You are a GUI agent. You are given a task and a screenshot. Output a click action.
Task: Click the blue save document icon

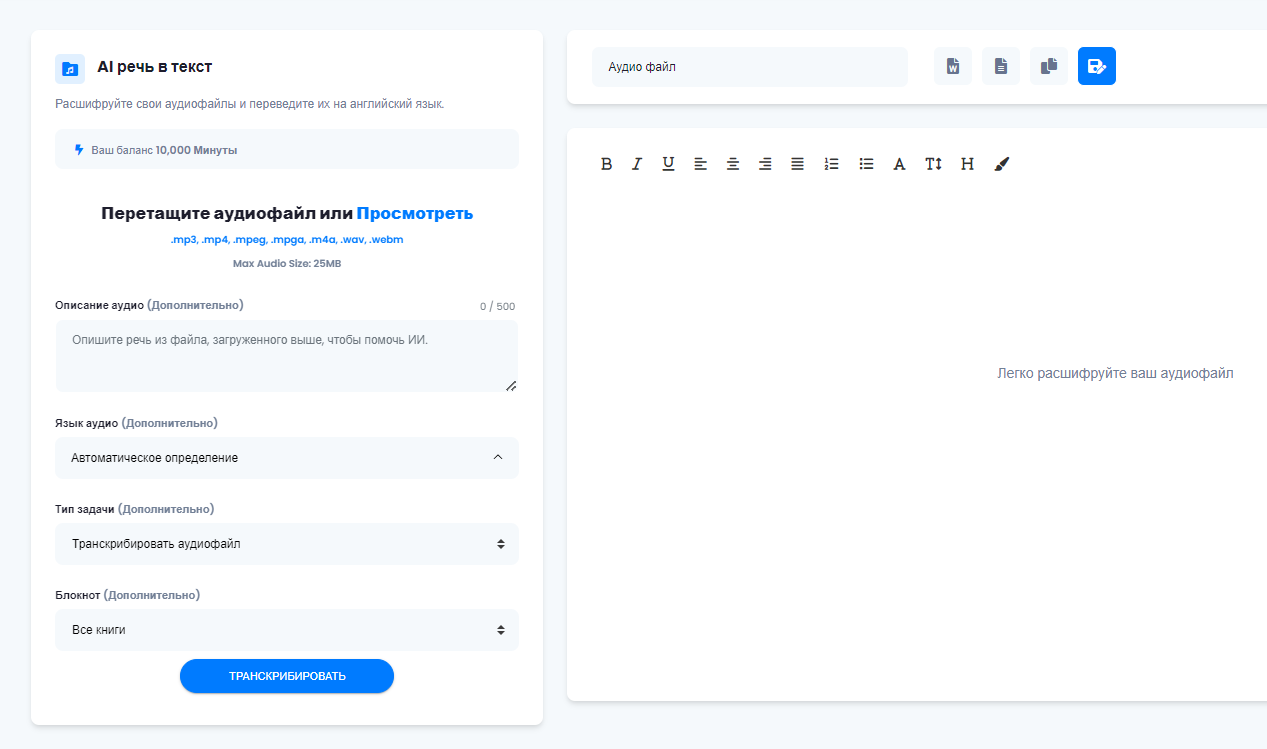point(1096,66)
